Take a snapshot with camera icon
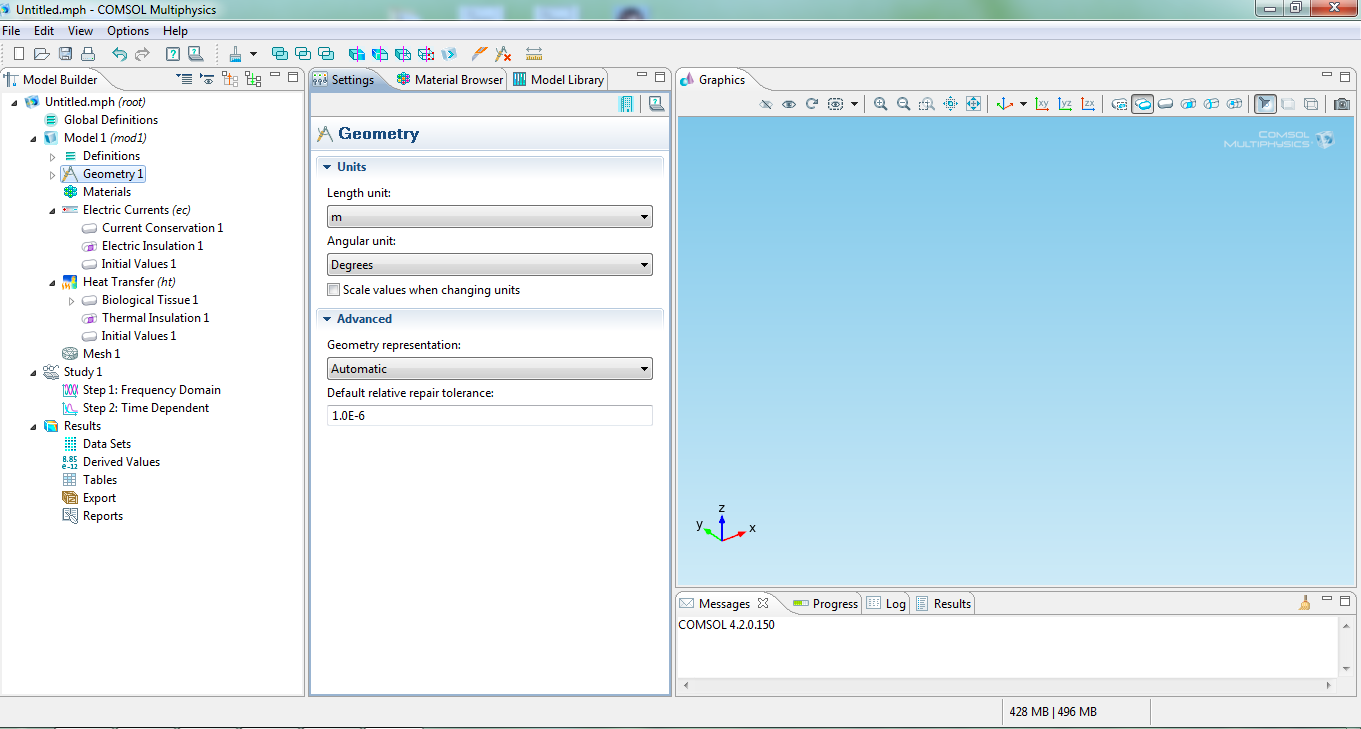The image size is (1361, 729). (x=1342, y=104)
